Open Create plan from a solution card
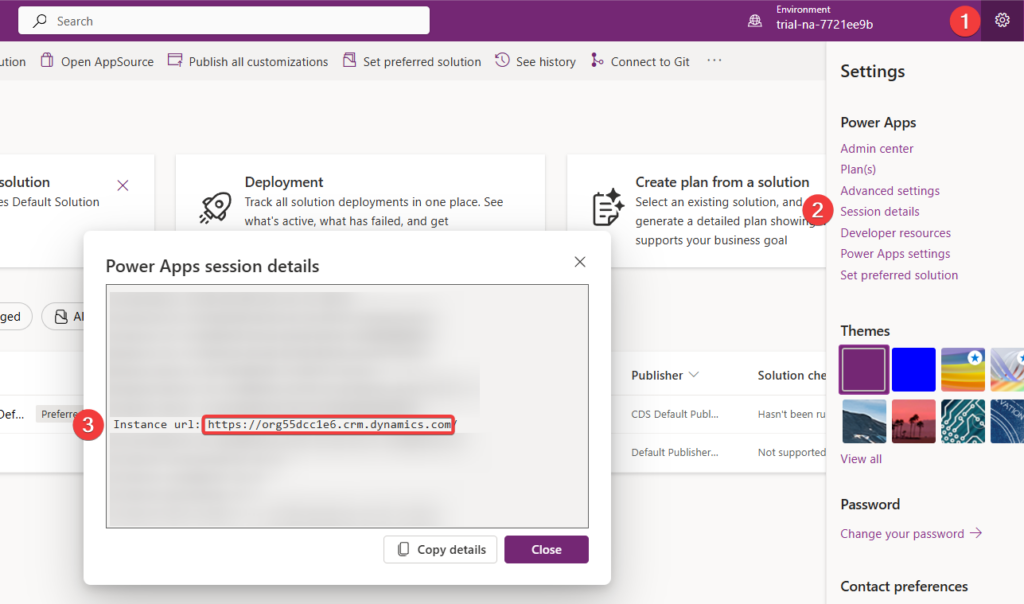 pos(722,182)
